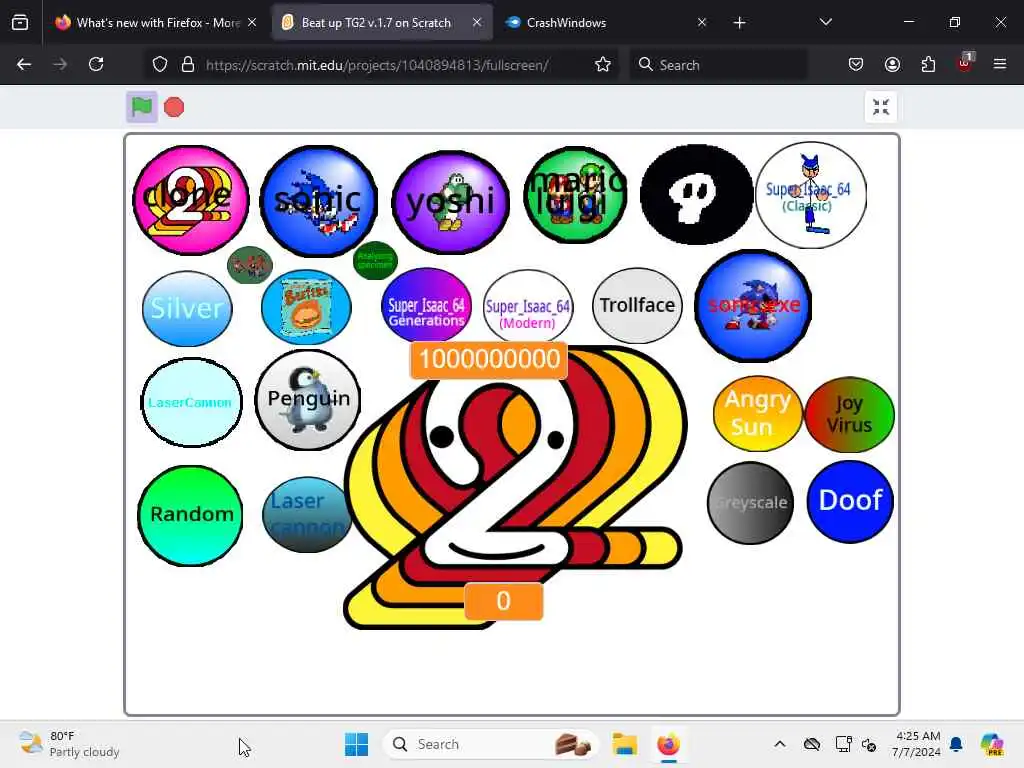Go back to previous page
This screenshot has height=768, width=1024.
coord(24,64)
